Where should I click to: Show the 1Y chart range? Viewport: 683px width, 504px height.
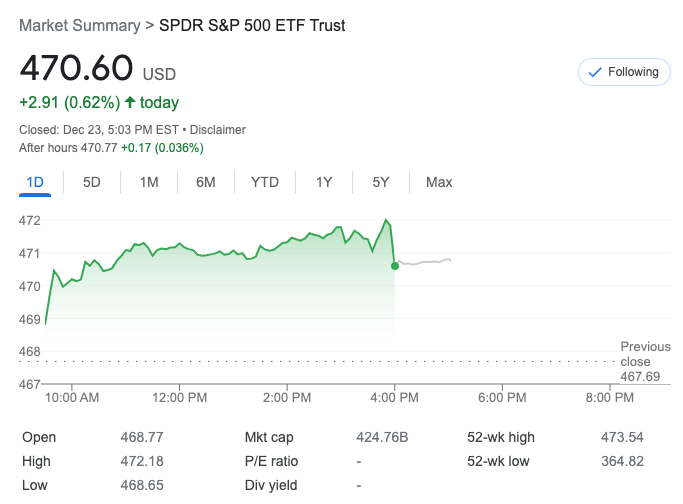[x=324, y=182]
